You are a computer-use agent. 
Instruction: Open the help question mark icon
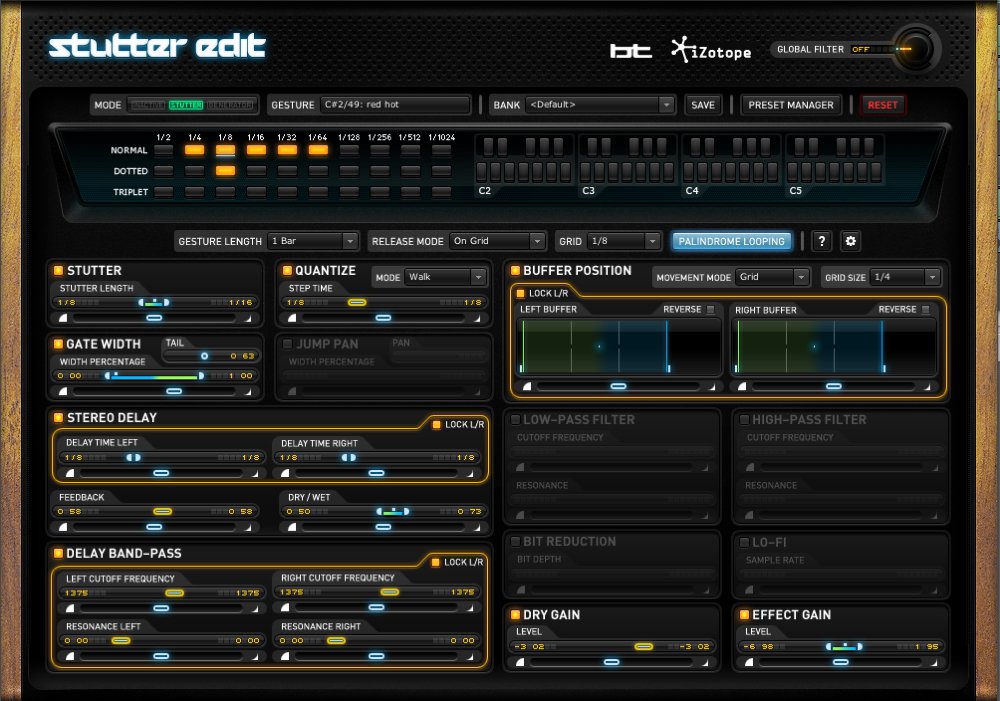pos(821,241)
